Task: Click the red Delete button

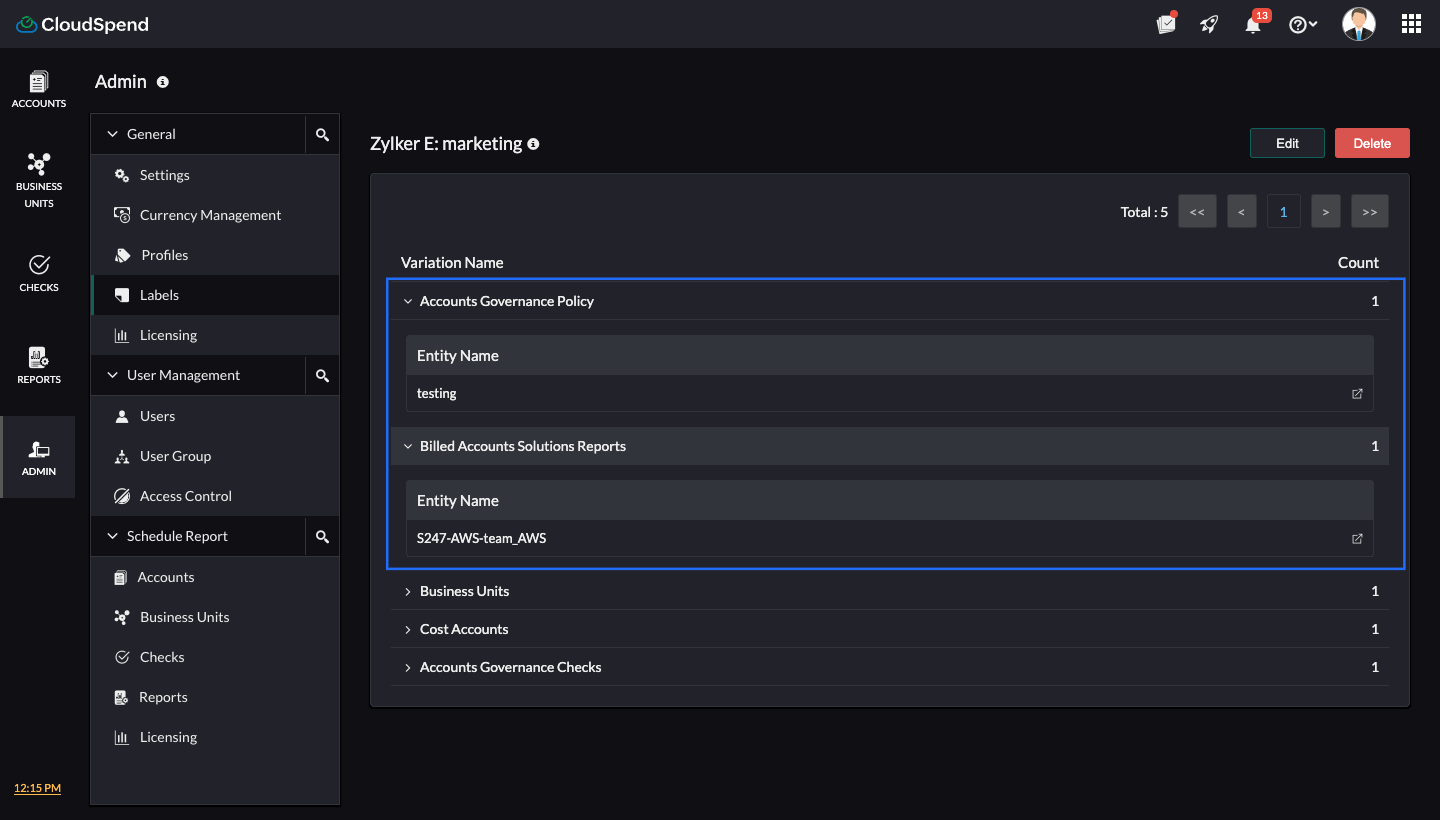Action: click(x=1372, y=143)
